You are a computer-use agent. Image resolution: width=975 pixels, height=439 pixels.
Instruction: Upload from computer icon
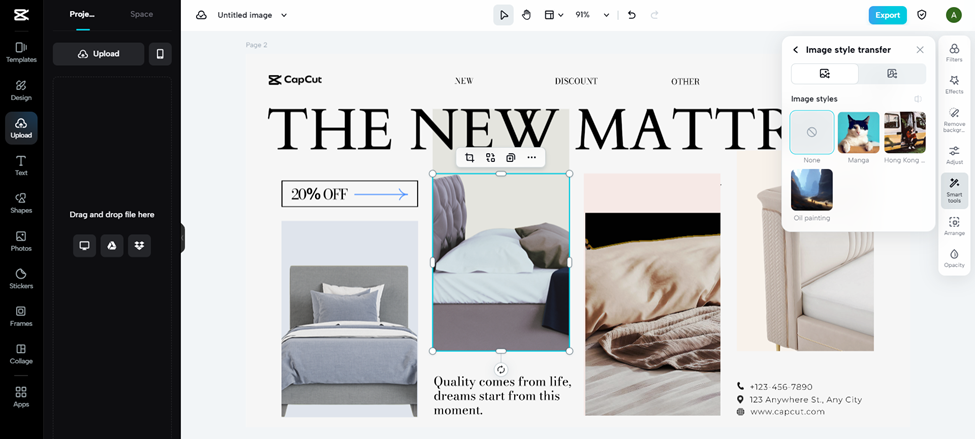click(85, 246)
